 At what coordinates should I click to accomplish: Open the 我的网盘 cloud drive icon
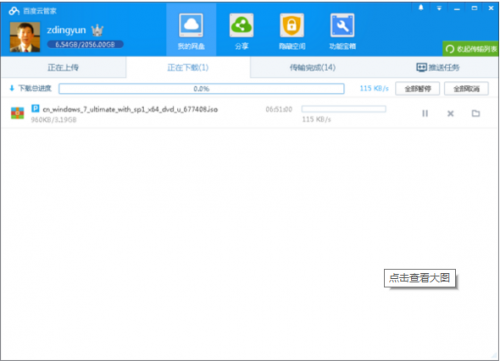(x=191, y=25)
